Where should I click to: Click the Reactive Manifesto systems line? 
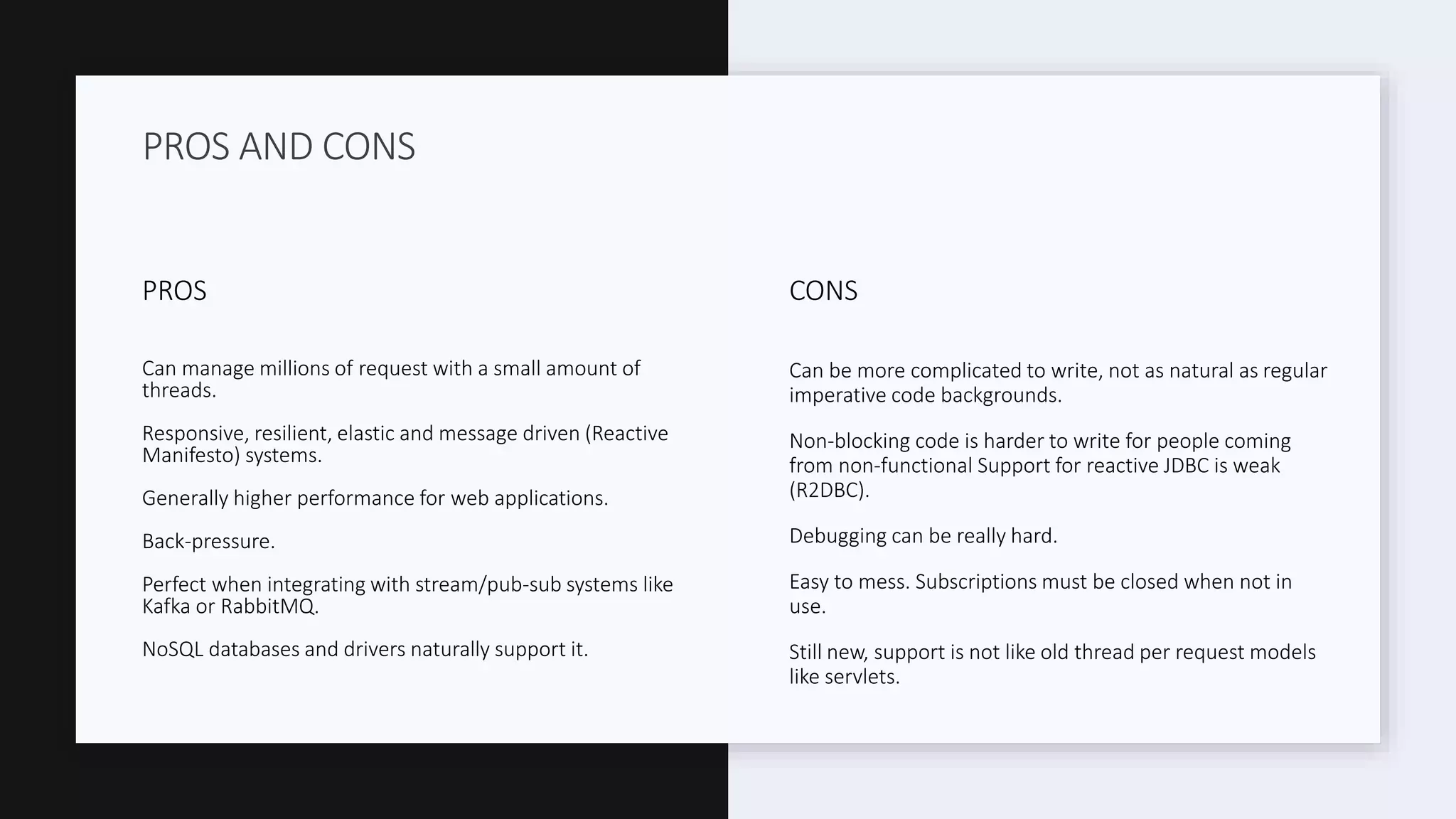coord(405,444)
